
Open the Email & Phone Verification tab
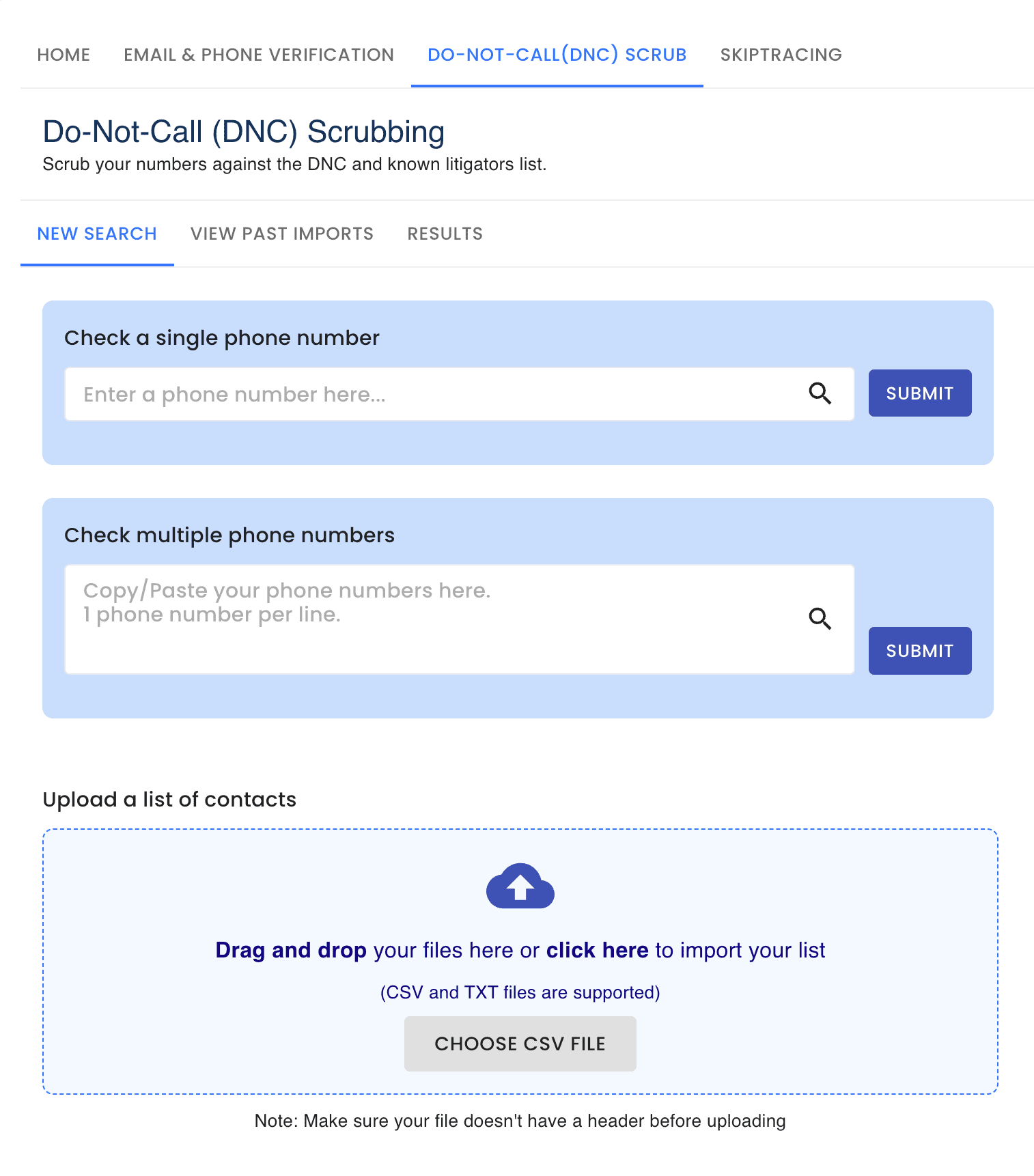[x=259, y=55]
